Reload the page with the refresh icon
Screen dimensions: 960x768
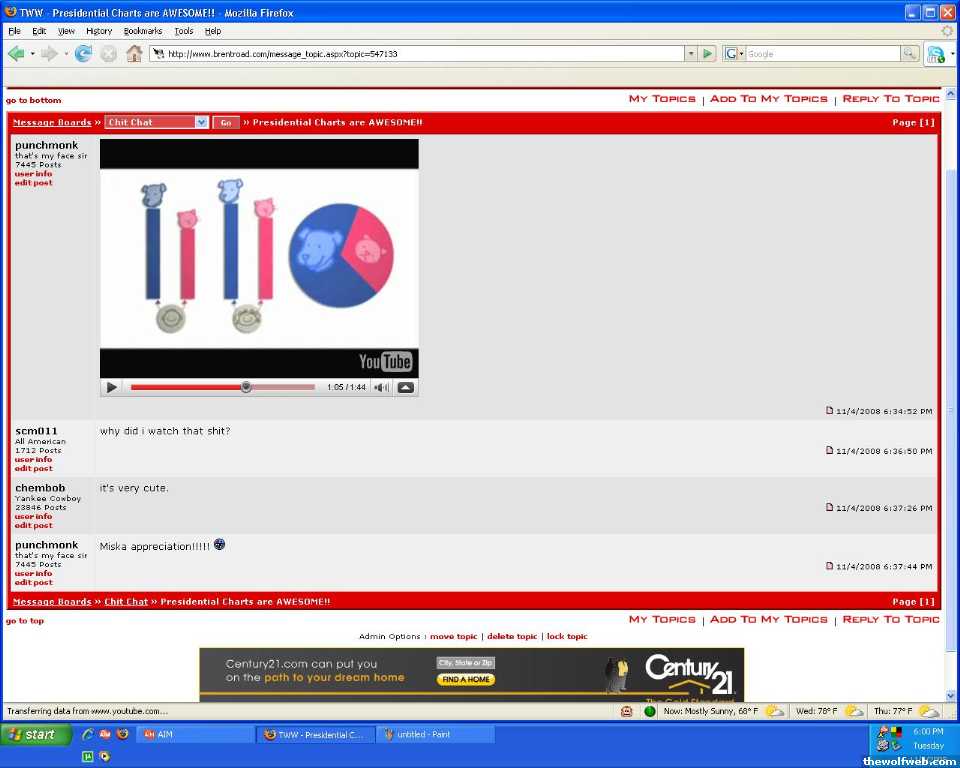pos(83,54)
